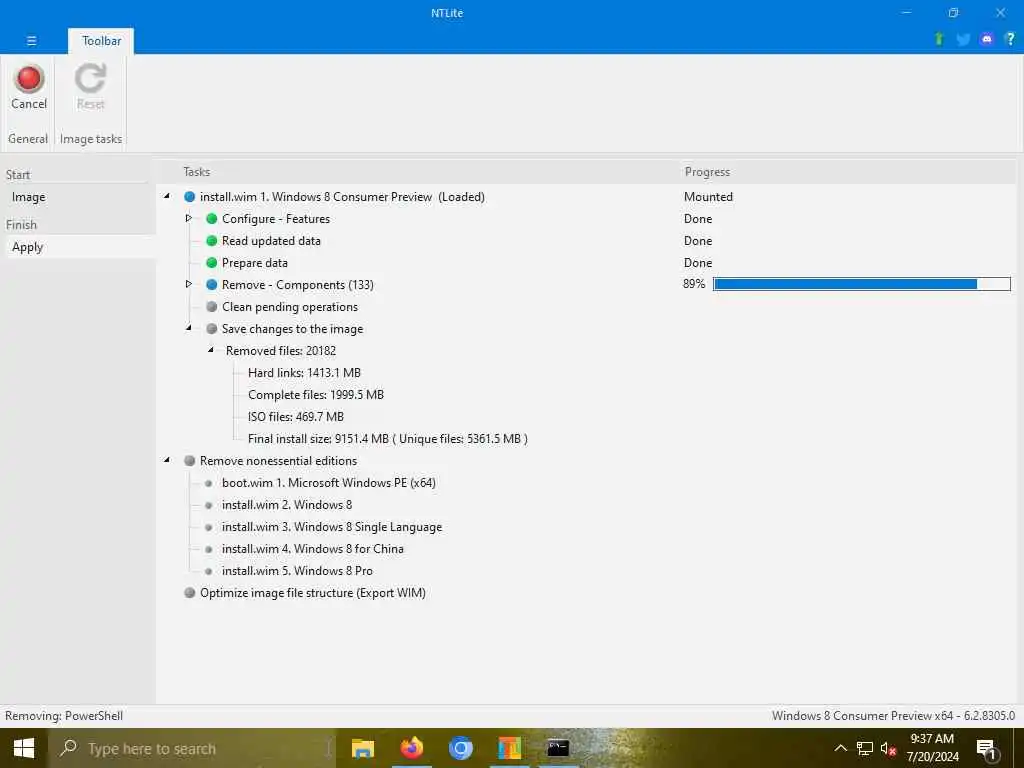Open the hamburger menu icon

(x=31, y=40)
